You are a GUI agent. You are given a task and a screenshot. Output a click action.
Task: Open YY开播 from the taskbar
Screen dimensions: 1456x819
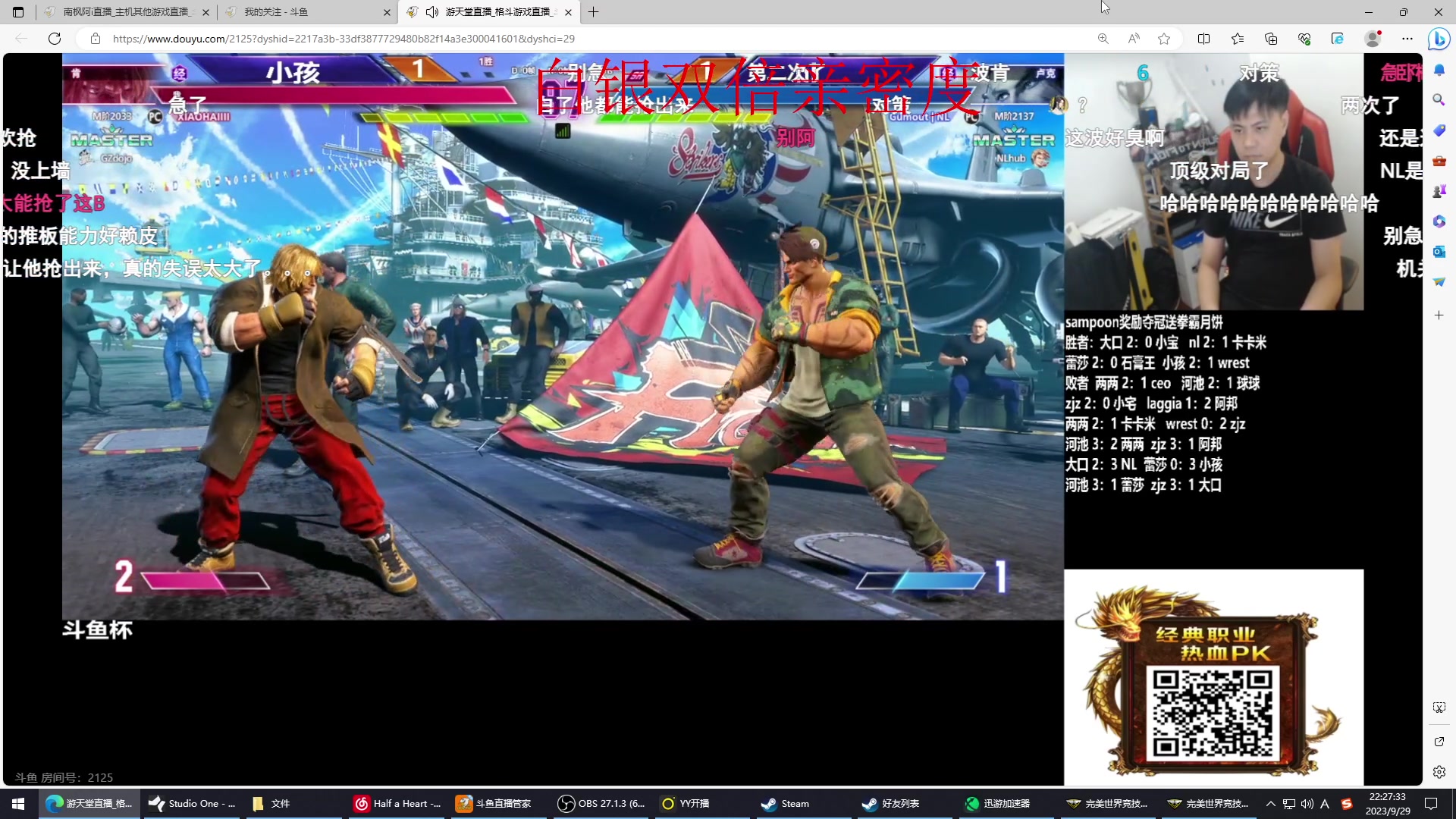[704, 804]
